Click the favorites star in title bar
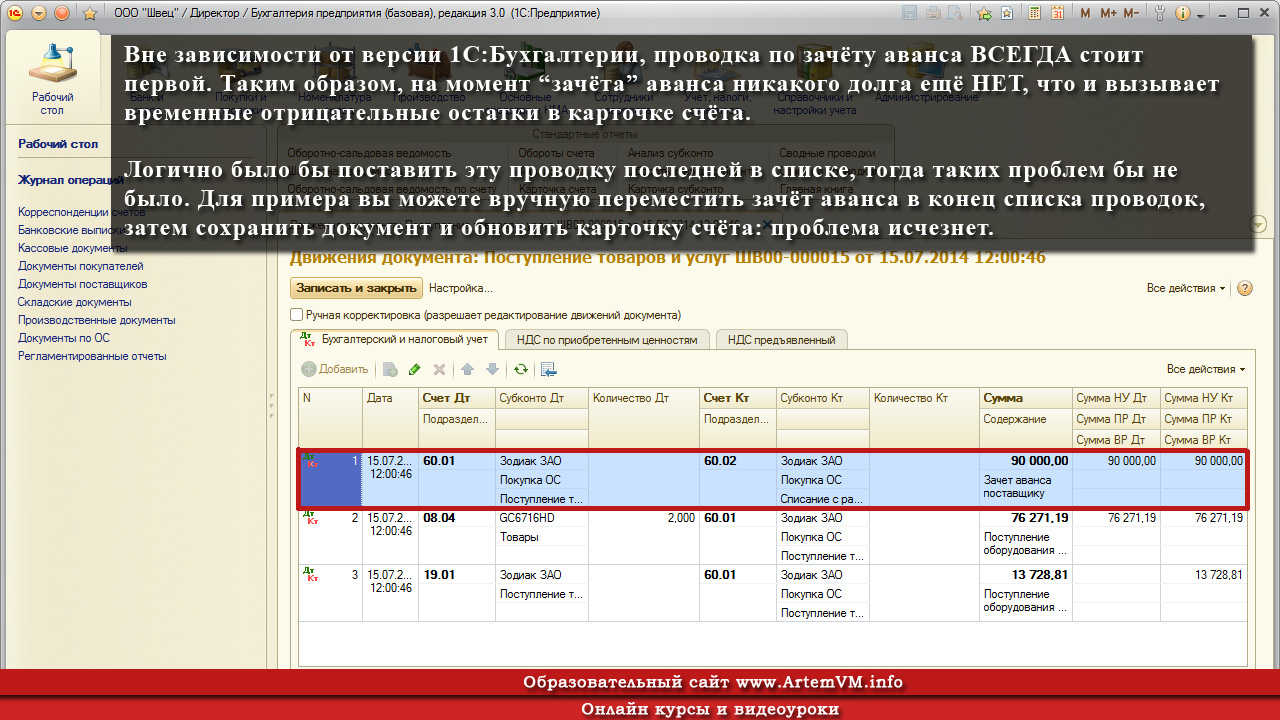Image resolution: width=1280 pixels, height=720 pixels. point(89,14)
